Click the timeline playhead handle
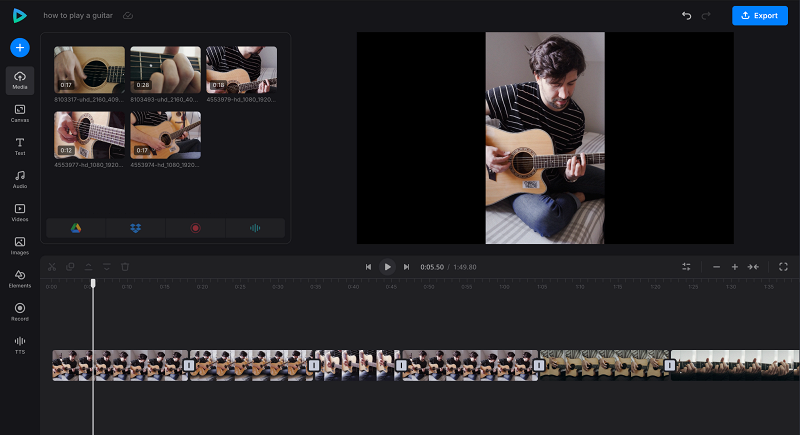This screenshot has width=800, height=435. pyautogui.click(x=93, y=283)
